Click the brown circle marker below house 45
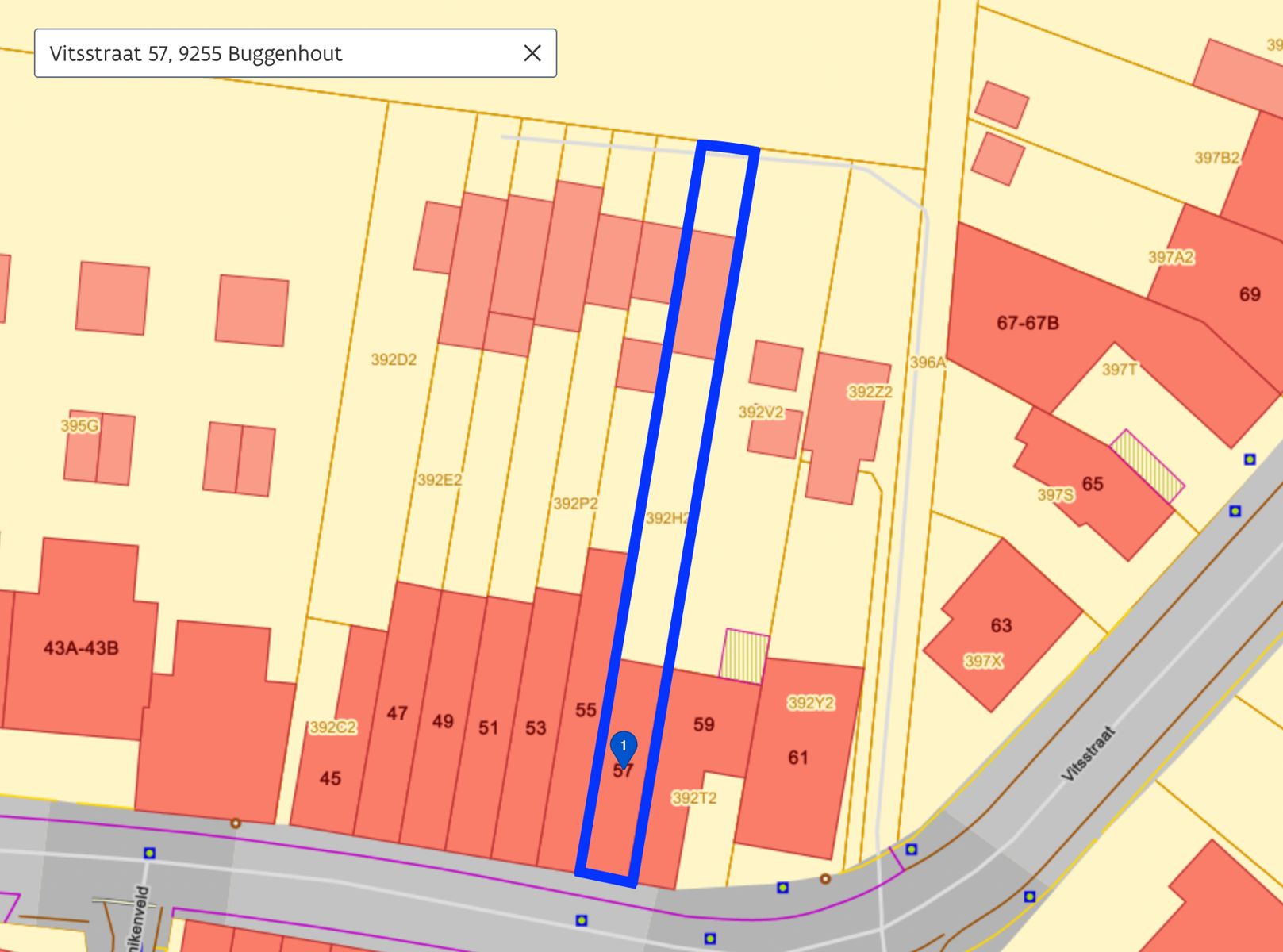Screen dimensions: 1283x952 (x=236, y=823)
